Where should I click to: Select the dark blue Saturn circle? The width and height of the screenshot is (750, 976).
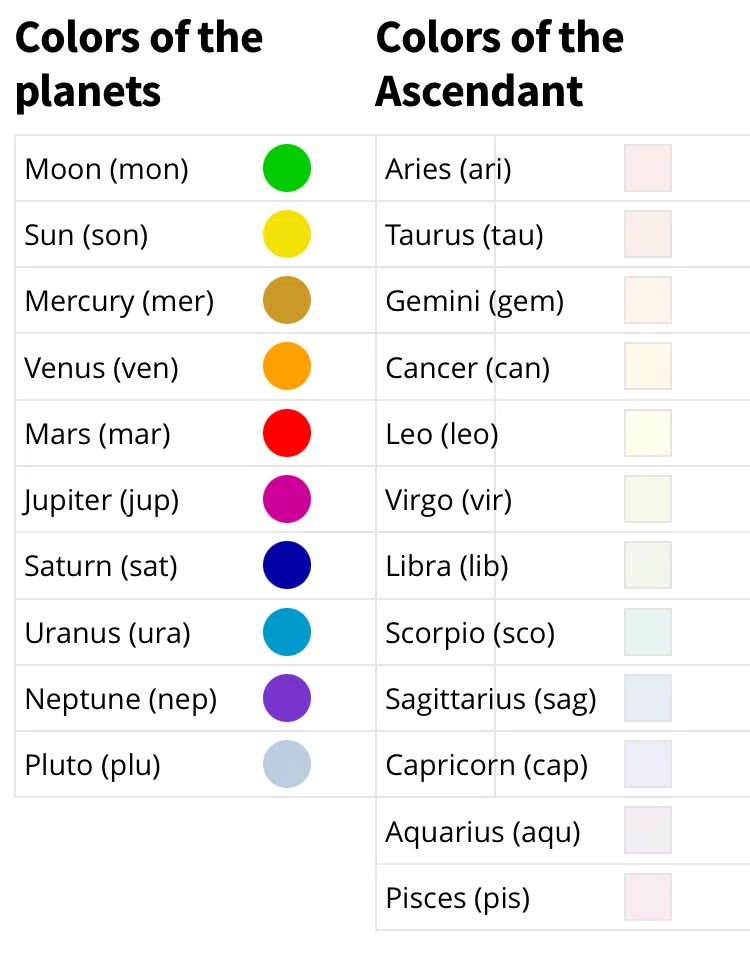pos(286,565)
